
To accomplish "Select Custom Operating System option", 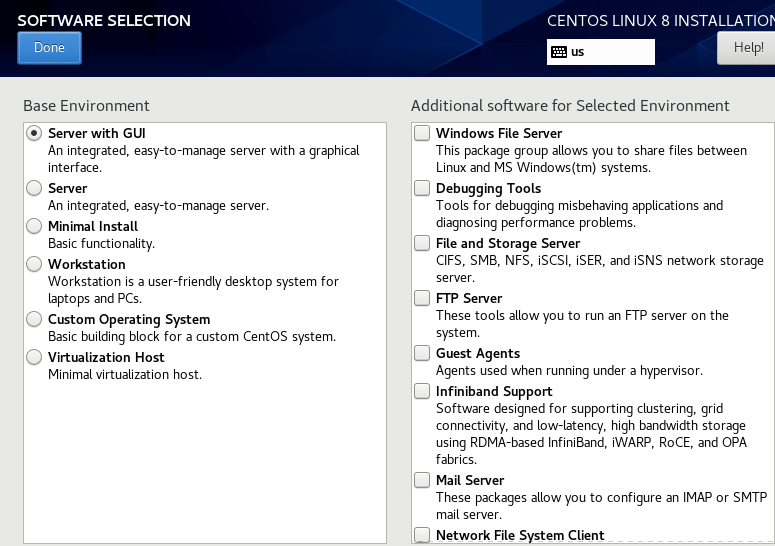I will 35,319.
